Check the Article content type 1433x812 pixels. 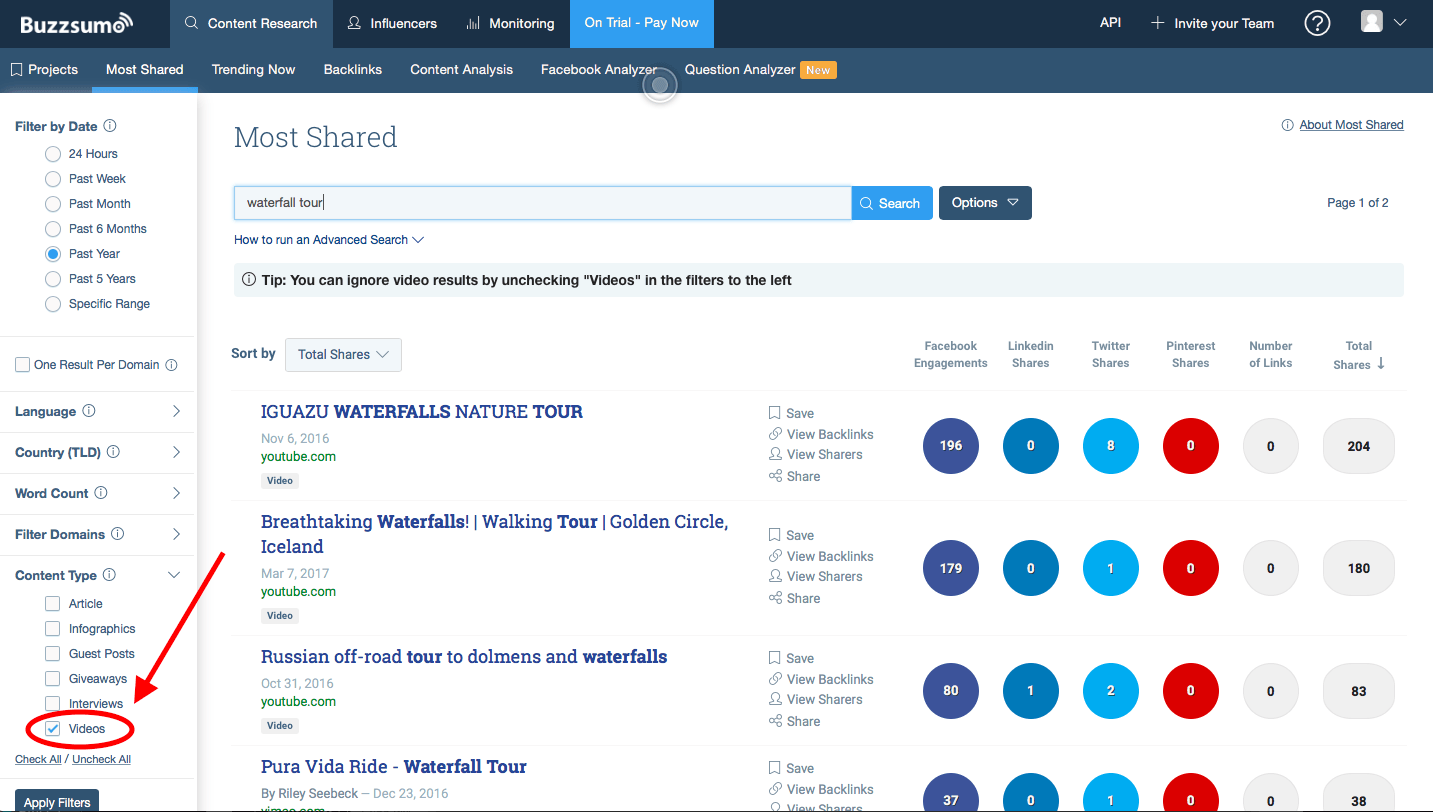[x=52, y=604]
